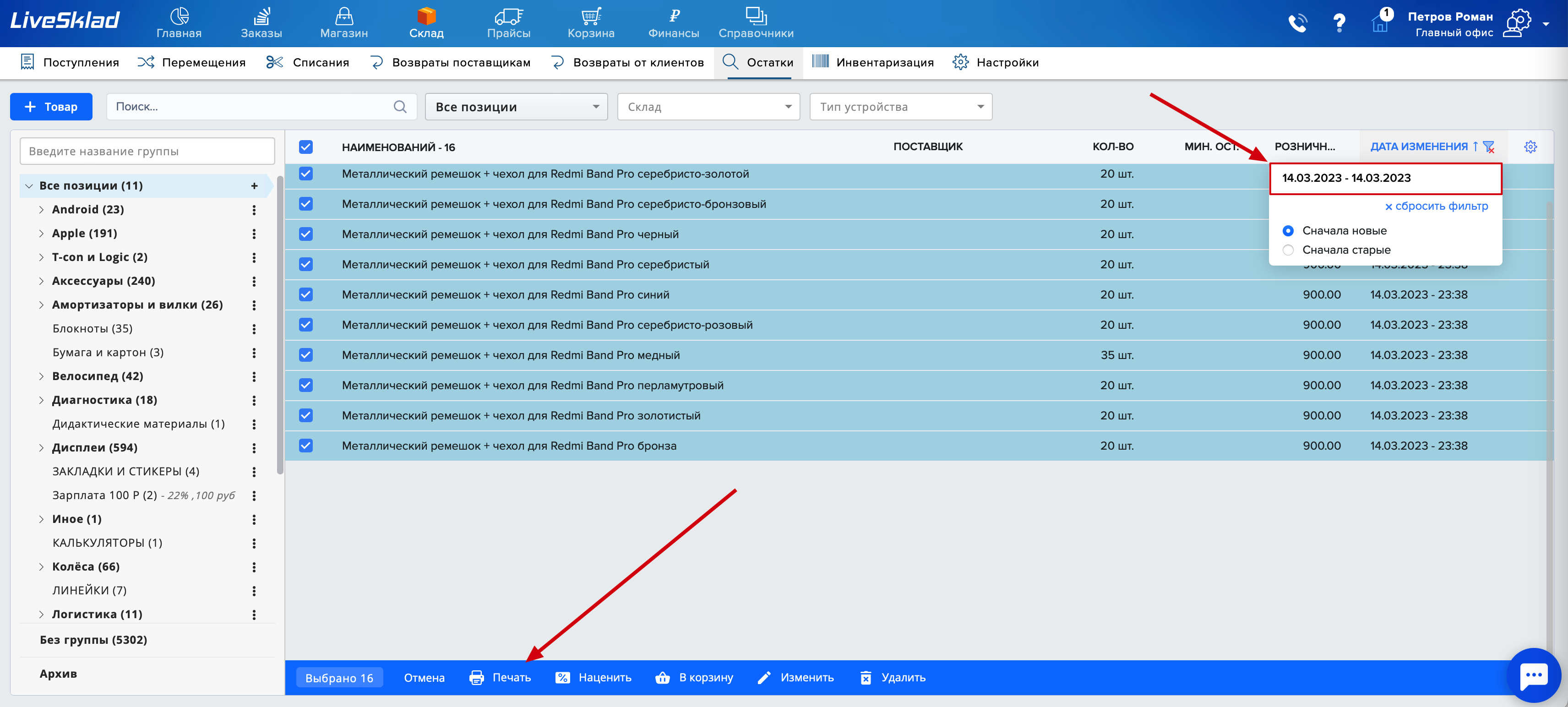Viewport: 1568px width, 707px height.
Task: Click the LiveSklad logo
Action: click(x=65, y=21)
